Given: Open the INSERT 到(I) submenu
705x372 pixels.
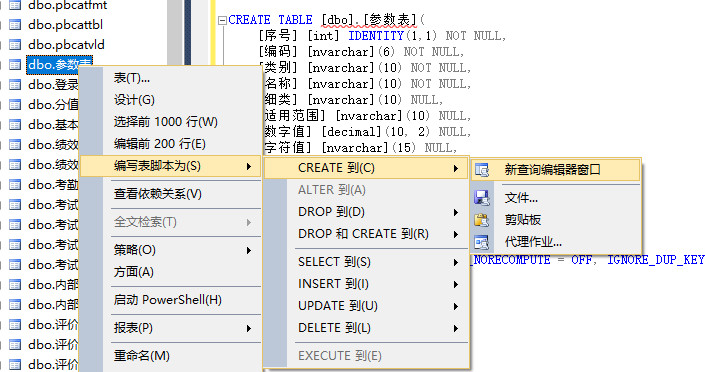Looking at the screenshot, I should click(x=366, y=284).
